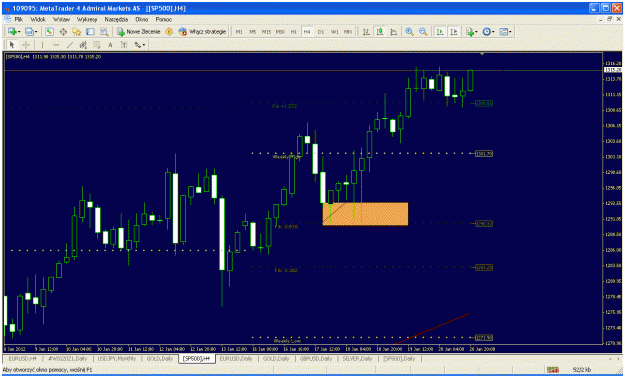Click the Nowe Zlecenie button

138,31
